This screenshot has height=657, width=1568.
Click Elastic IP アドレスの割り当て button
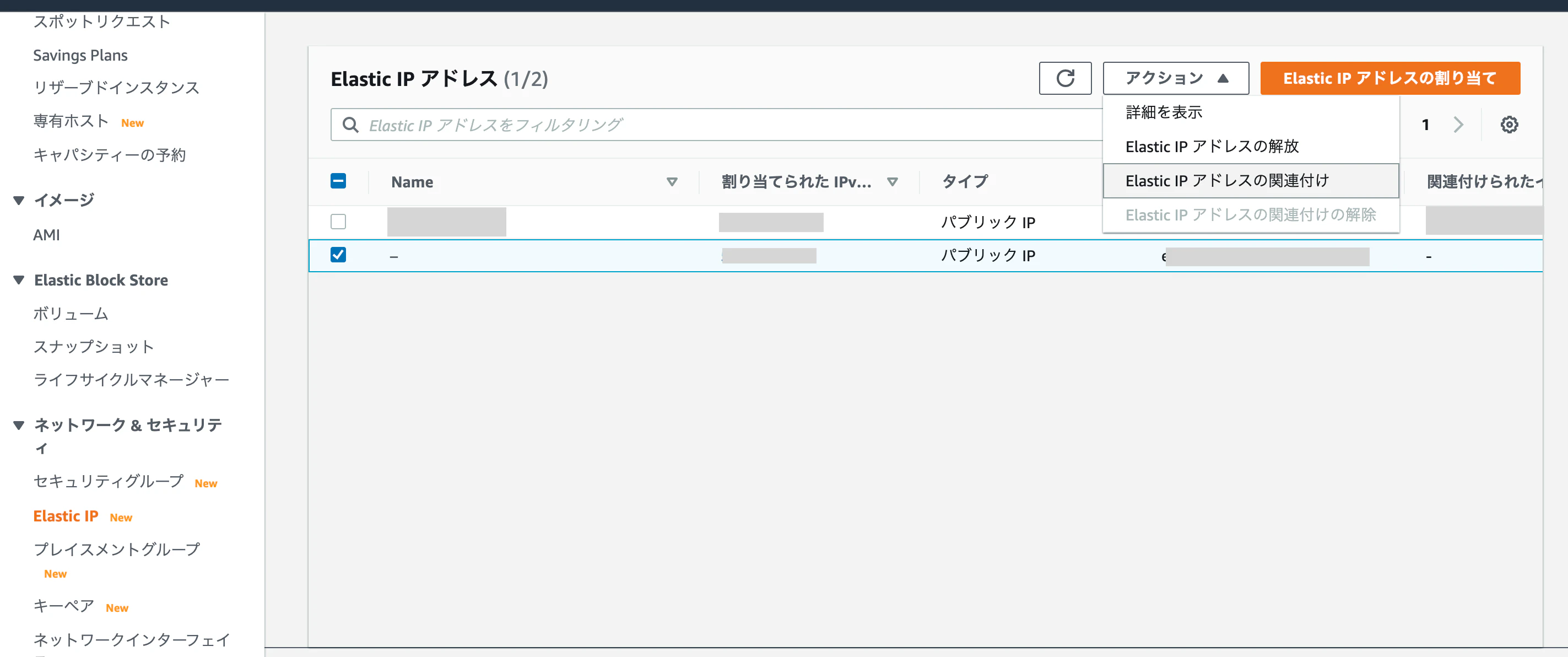pyautogui.click(x=1389, y=78)
